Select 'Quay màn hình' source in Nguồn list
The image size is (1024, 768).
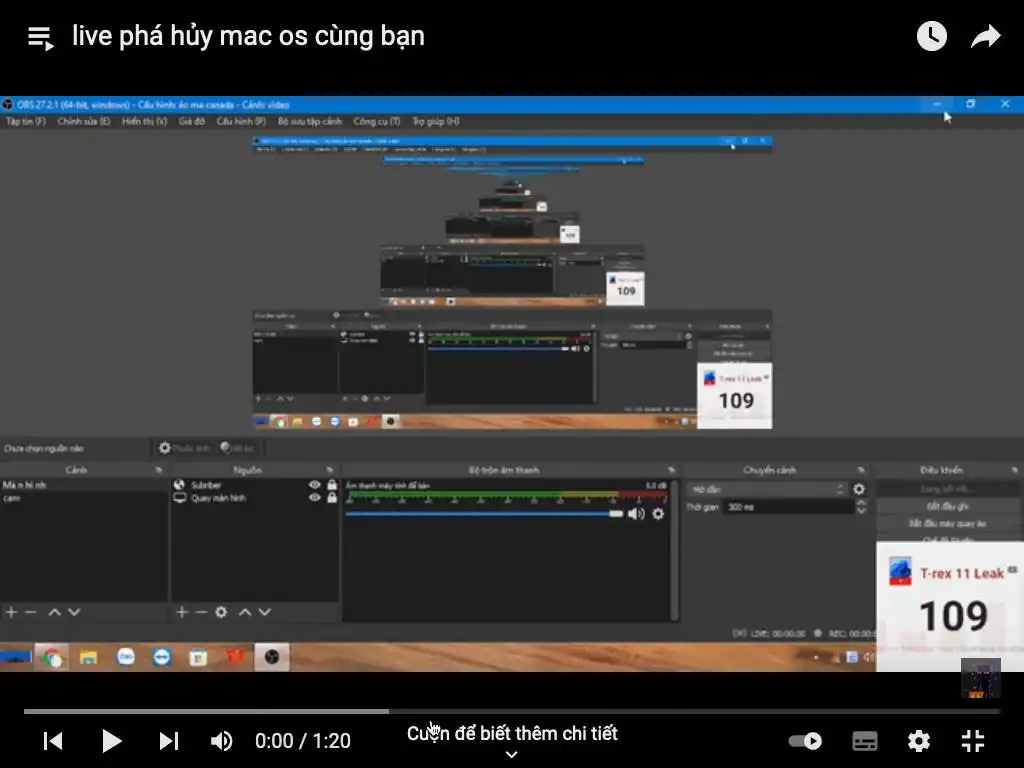(218, 498)
